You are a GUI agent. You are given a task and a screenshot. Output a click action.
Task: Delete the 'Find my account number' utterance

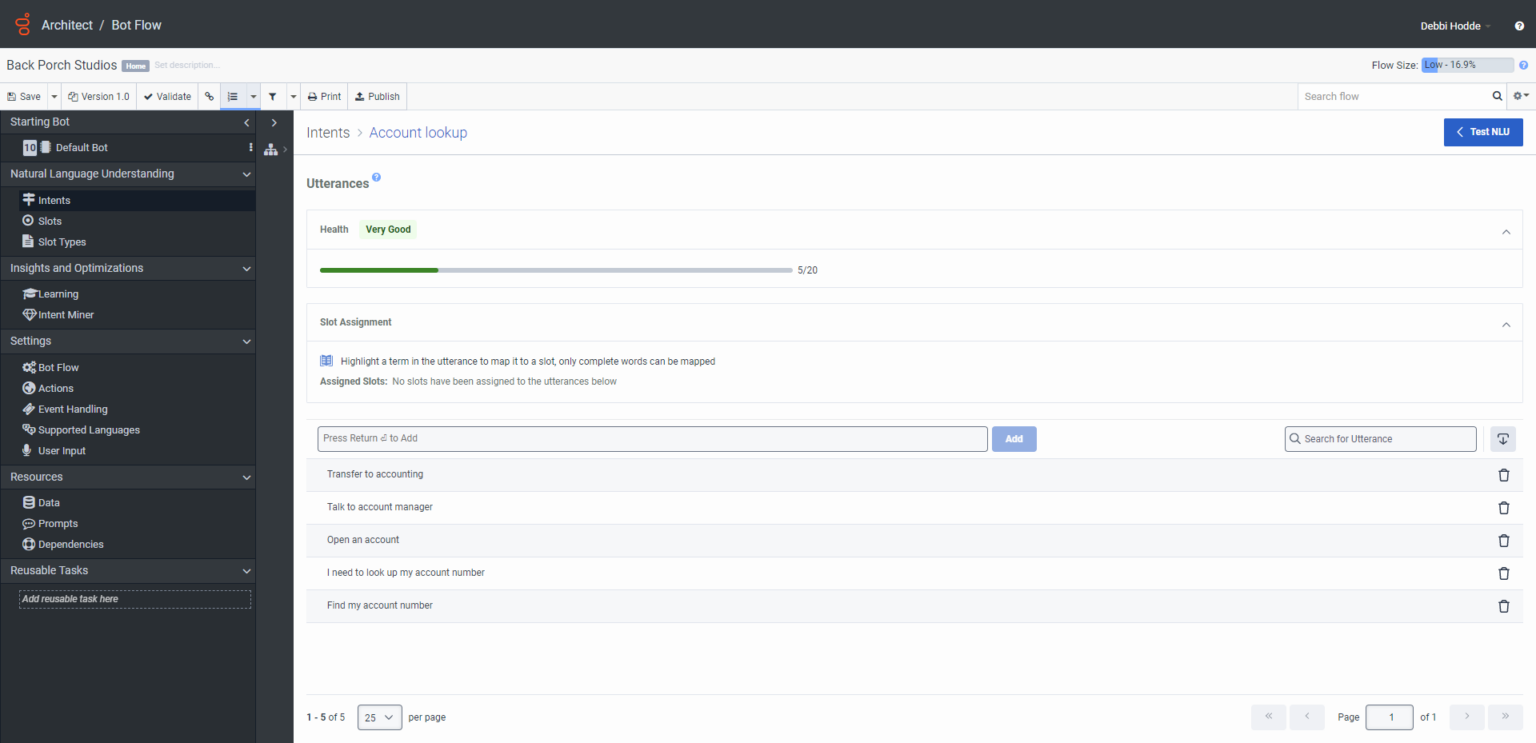click(x=1503, y=606)
